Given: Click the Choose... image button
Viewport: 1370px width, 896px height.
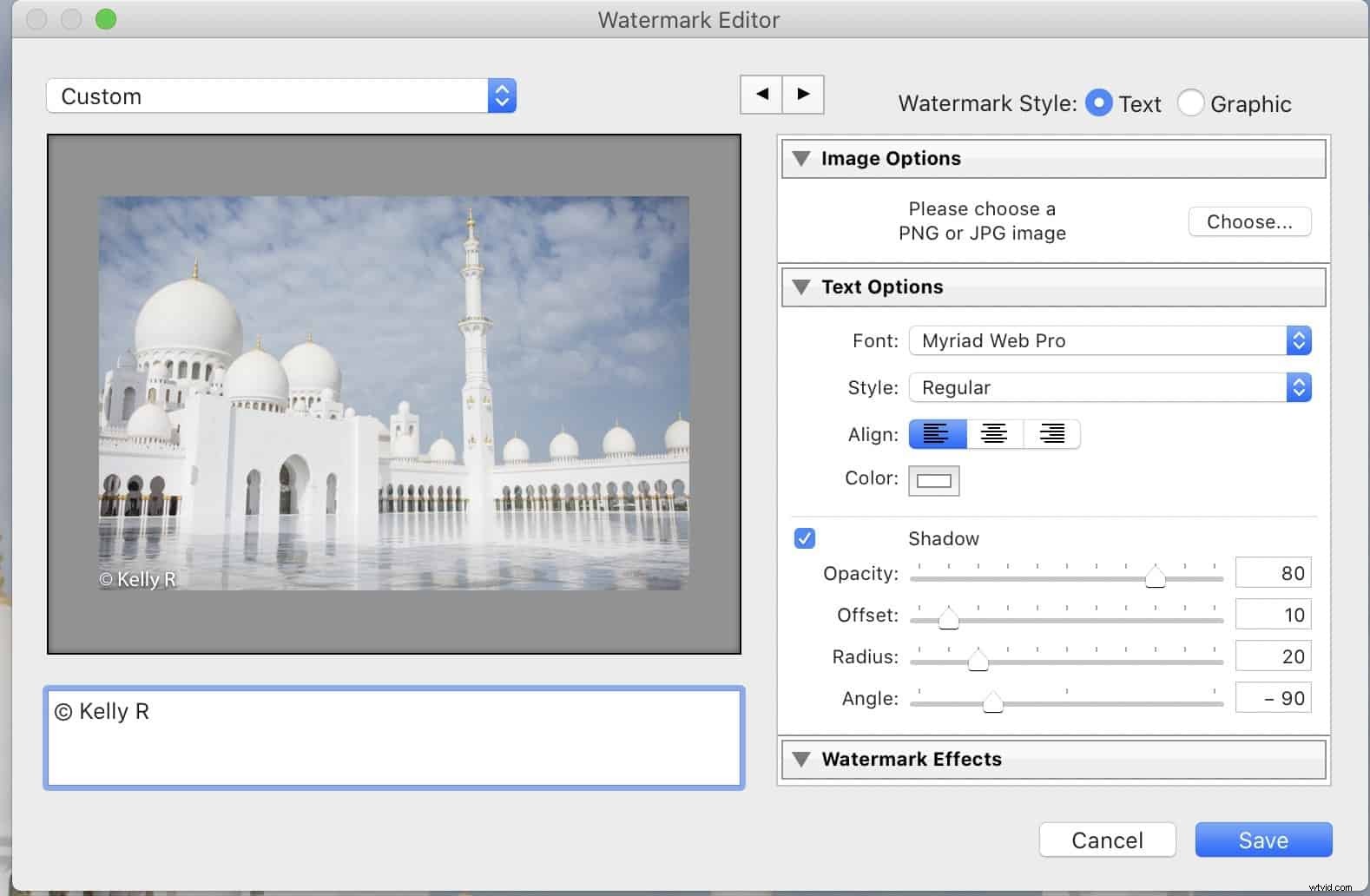Looking at the screenshot, I should click(x=1249, y=221).
